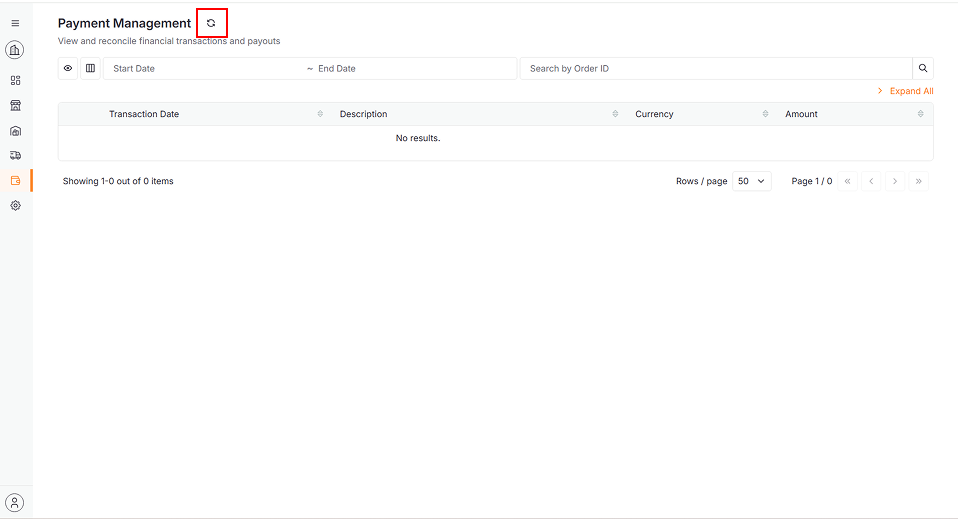Click the company building logo icon

point(15,50)
